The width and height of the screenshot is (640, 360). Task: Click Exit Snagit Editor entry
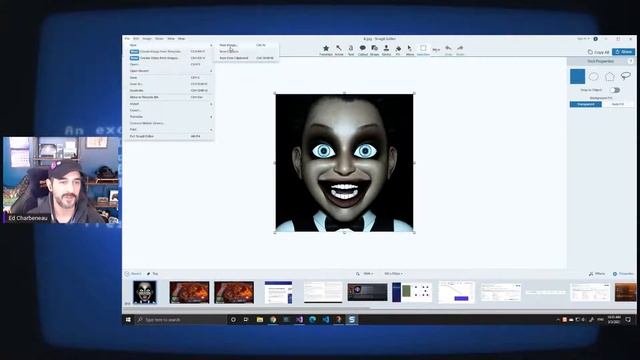pos(169,136)
